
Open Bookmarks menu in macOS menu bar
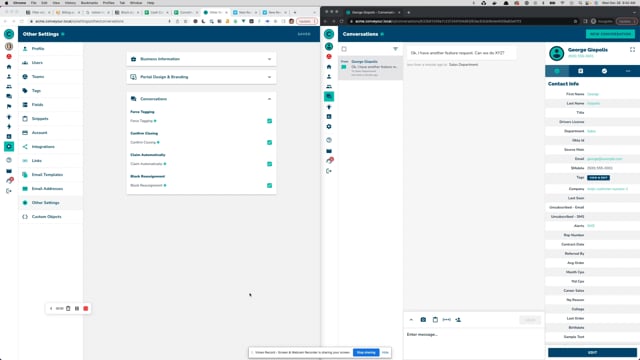click(x=89, y=3)
